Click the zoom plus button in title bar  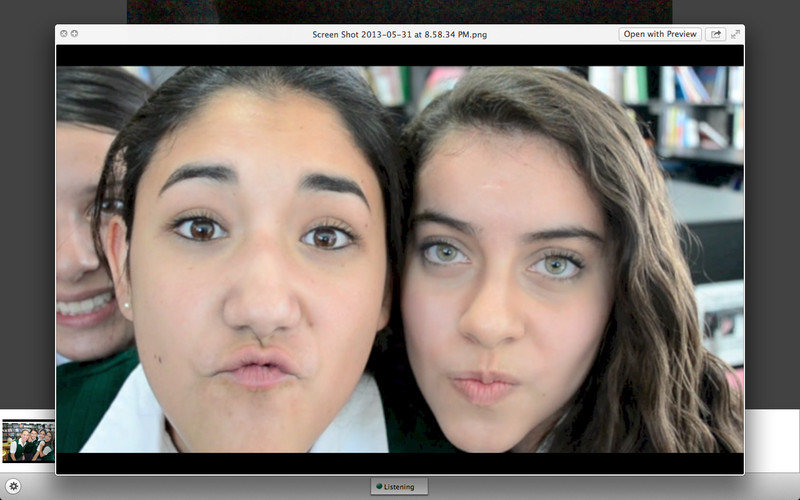[74, 34]
